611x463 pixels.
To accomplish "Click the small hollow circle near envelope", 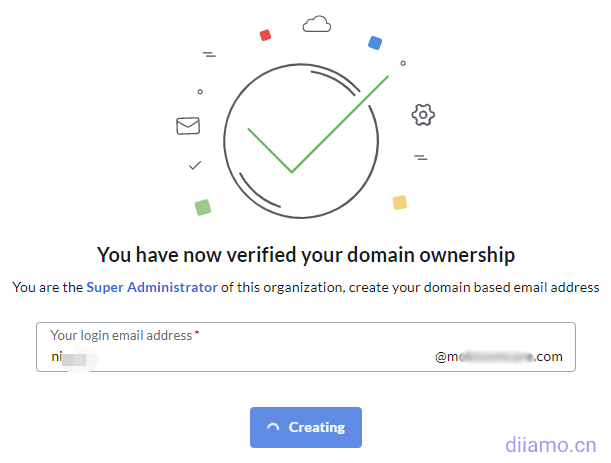I will (200, 92).
